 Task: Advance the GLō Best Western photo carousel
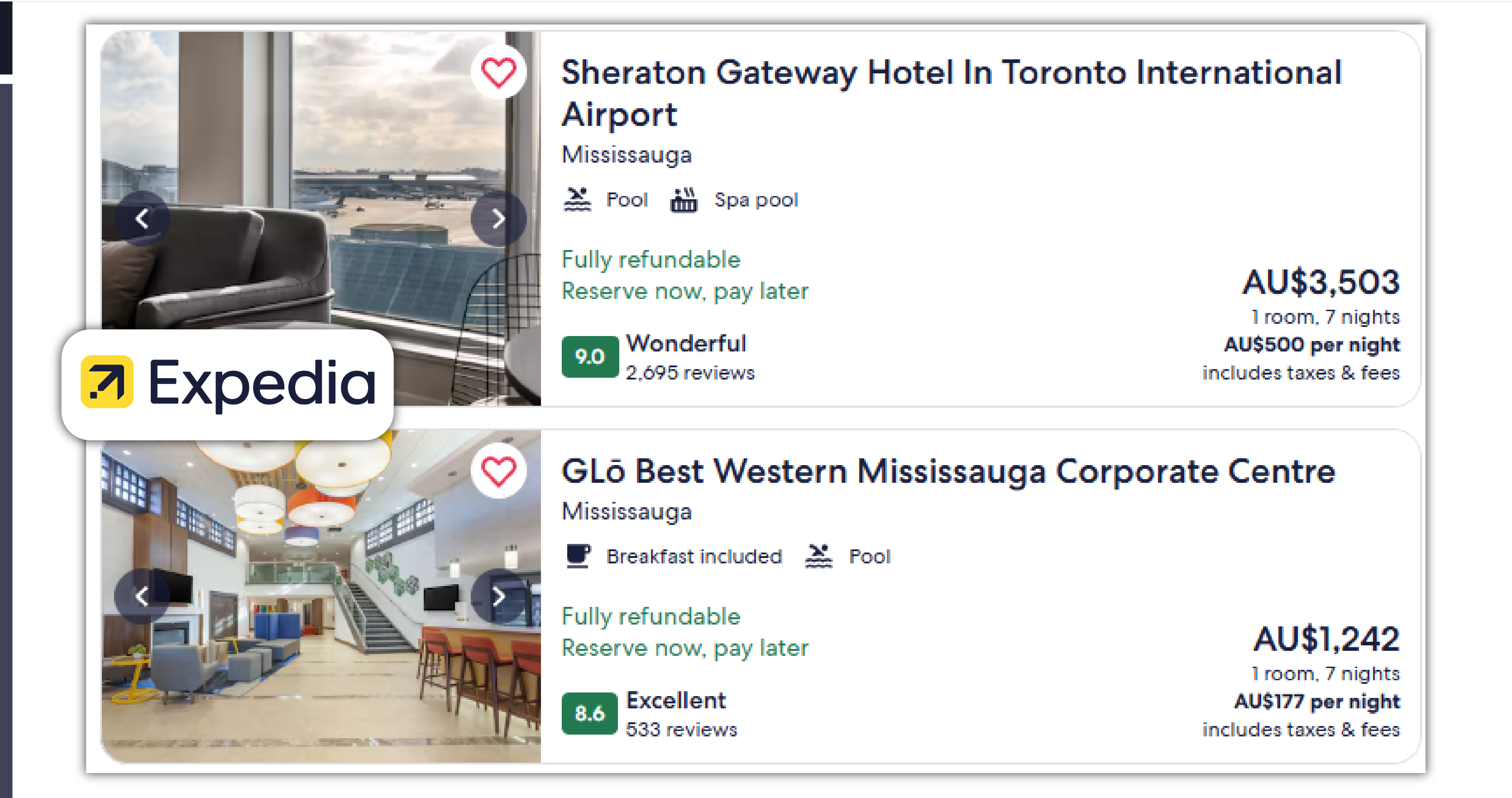[499, 596]
